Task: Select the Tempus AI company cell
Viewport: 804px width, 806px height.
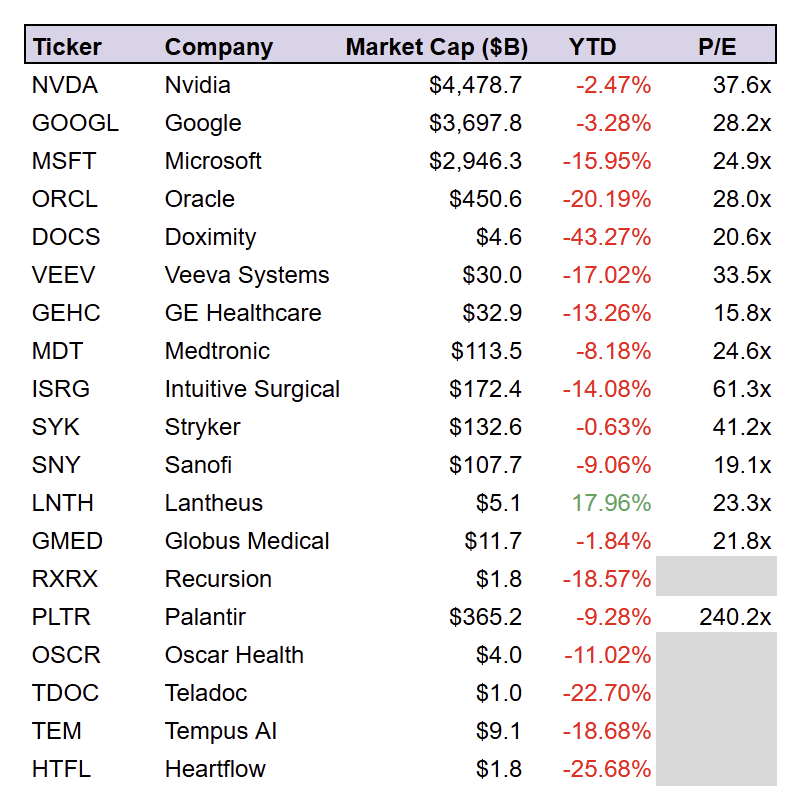Action: tap(221, 731)
